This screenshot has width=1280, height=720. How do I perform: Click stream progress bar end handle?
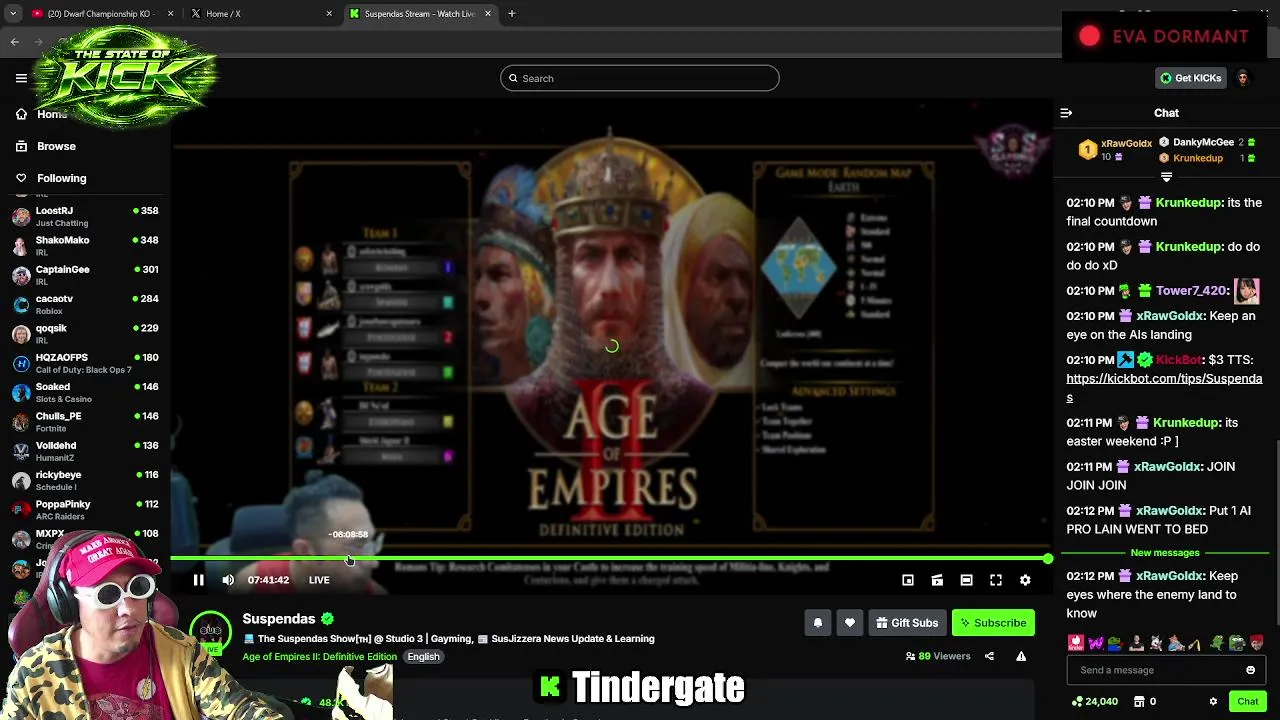1047,558
